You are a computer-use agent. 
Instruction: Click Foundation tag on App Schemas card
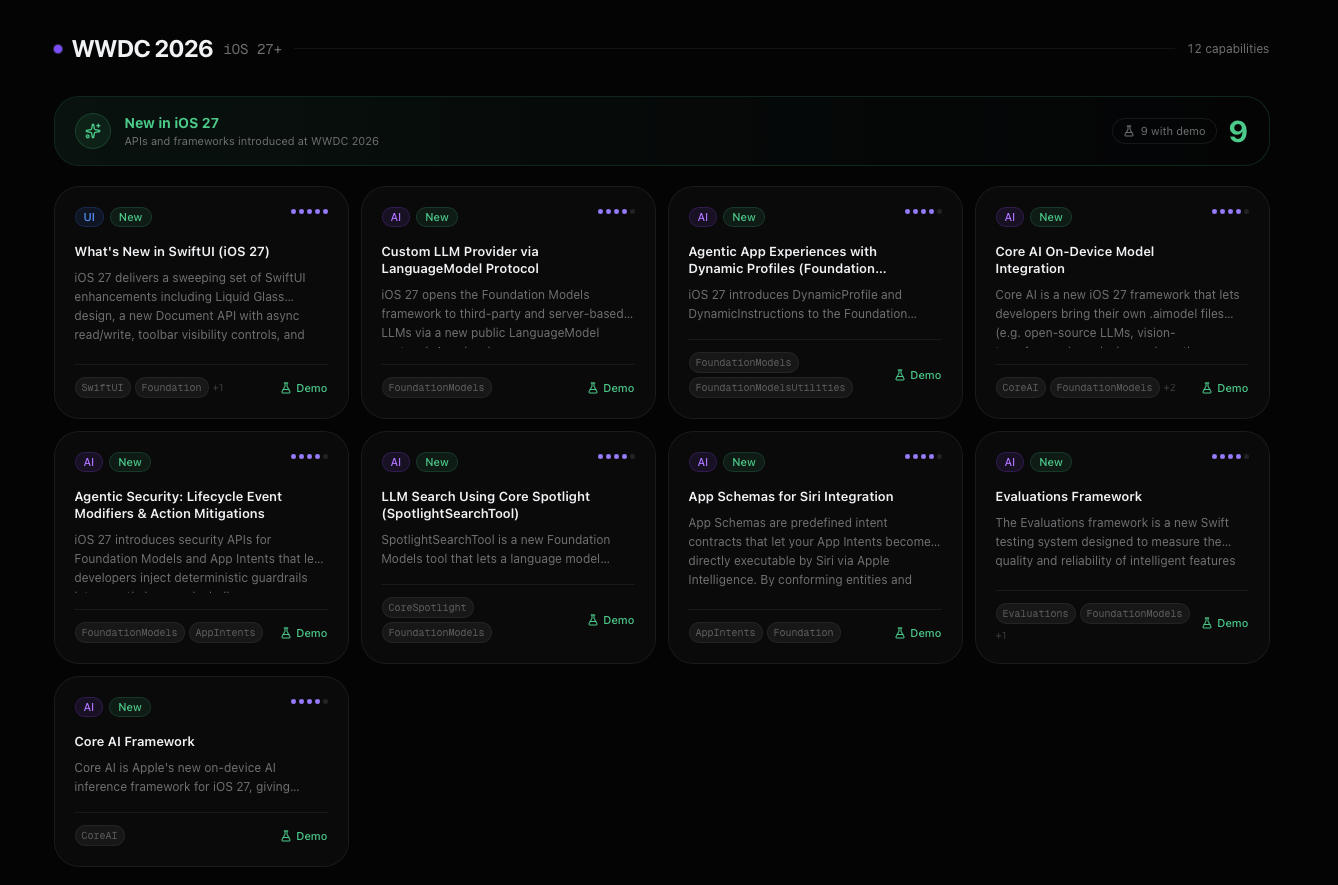[804, 633]
